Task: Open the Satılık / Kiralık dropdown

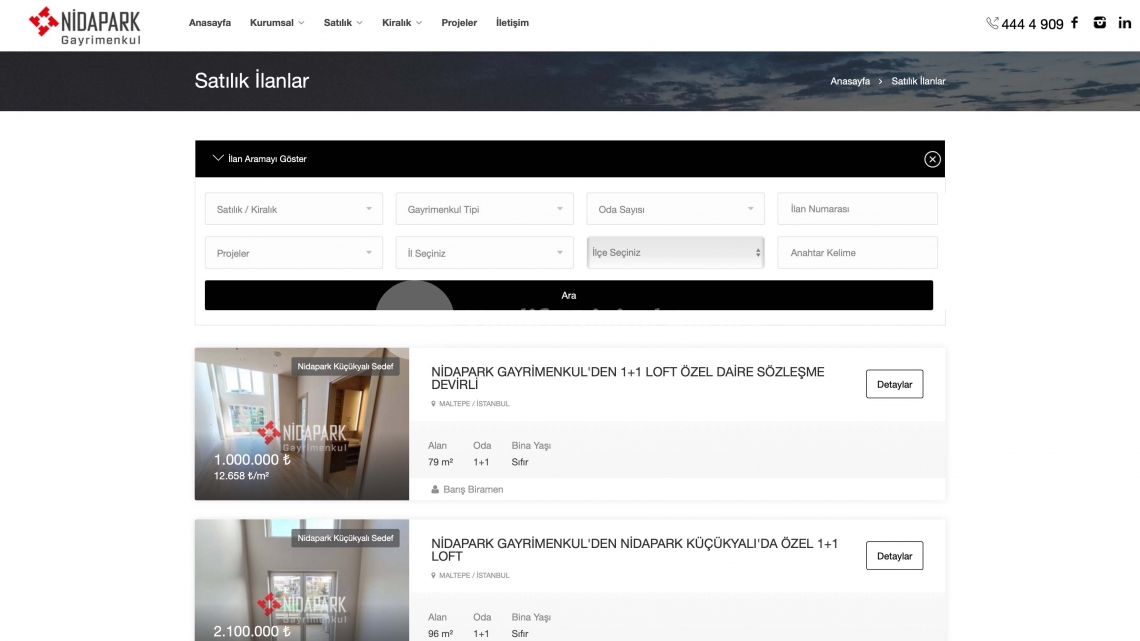Action: [293, 208]
